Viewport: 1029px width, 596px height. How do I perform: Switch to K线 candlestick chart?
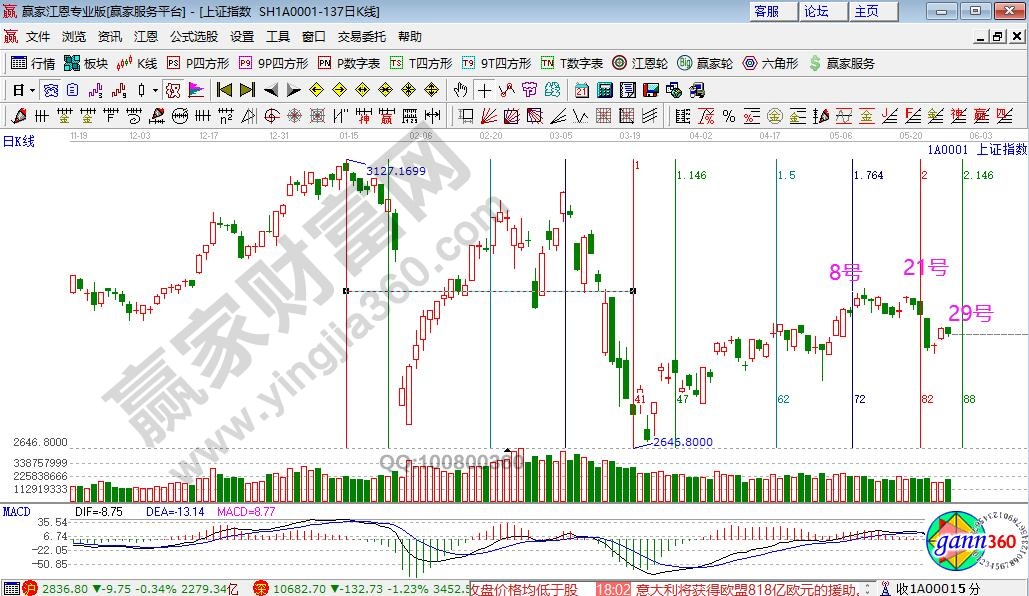[x=136, y=63]
